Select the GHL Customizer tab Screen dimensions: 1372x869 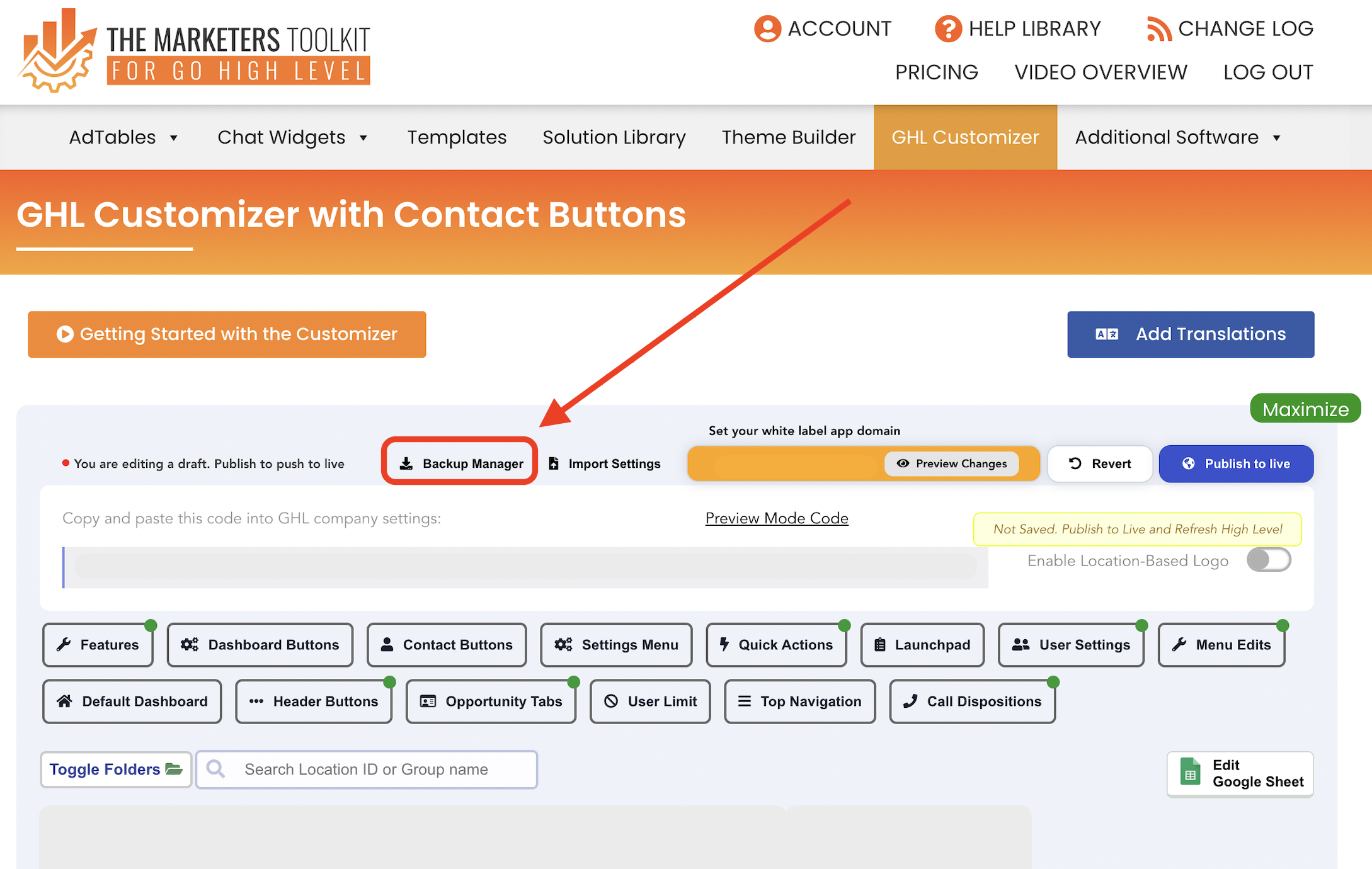coord(965,137)
